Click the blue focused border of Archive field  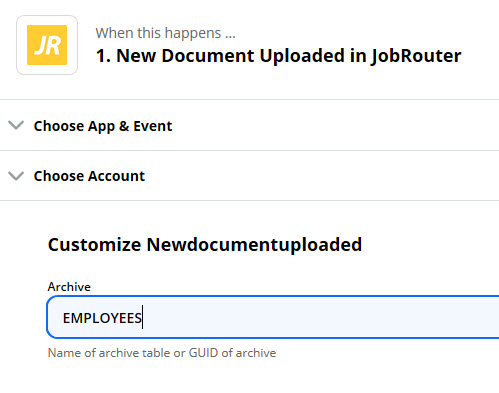tap(273, 296)
